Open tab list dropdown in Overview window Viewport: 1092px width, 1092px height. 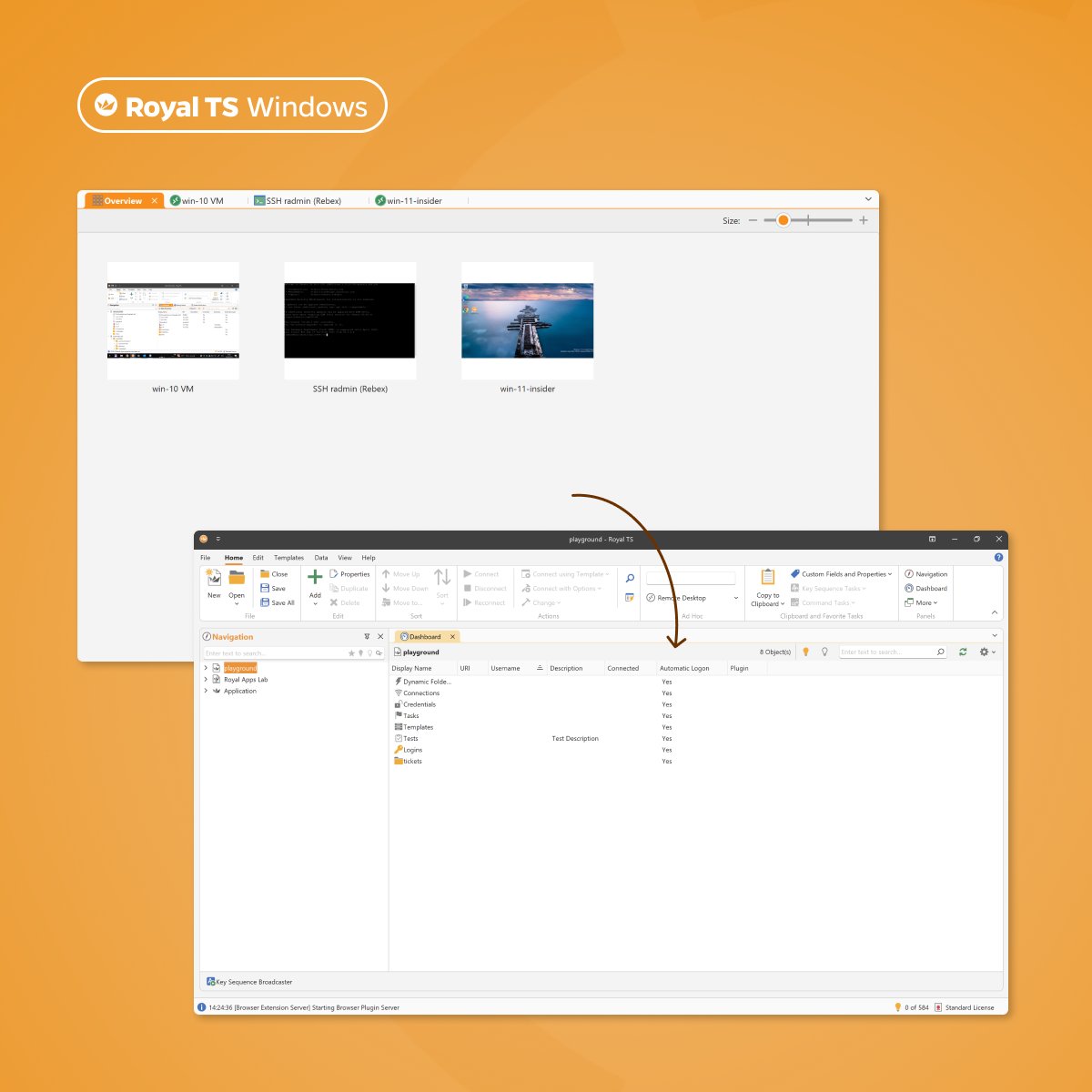[868, 199]
